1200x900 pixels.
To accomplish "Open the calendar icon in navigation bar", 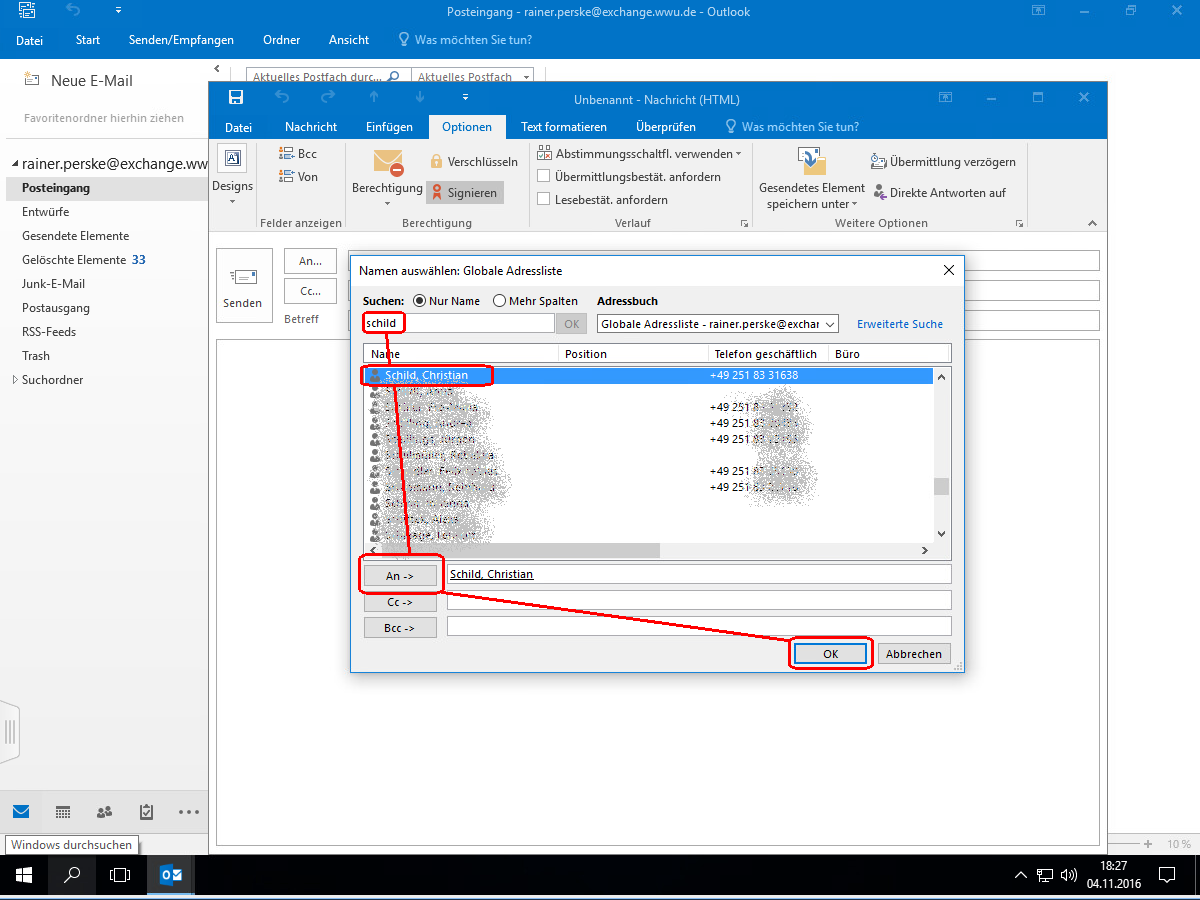I will [x=62, y=812].
